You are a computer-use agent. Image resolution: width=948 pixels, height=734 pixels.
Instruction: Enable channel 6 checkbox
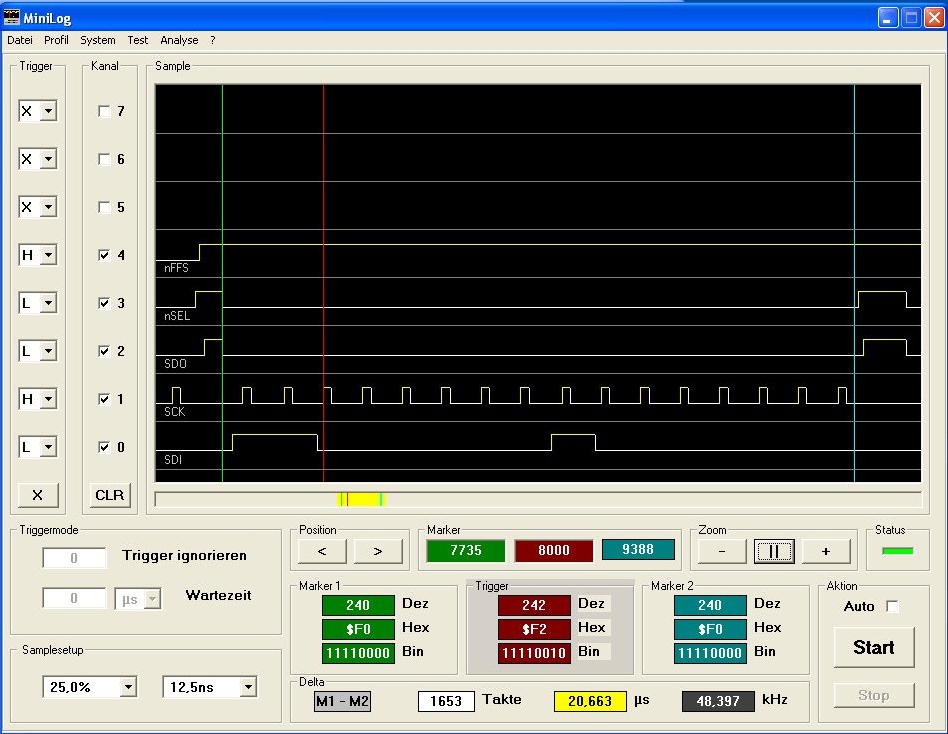(x=104, y=159)
